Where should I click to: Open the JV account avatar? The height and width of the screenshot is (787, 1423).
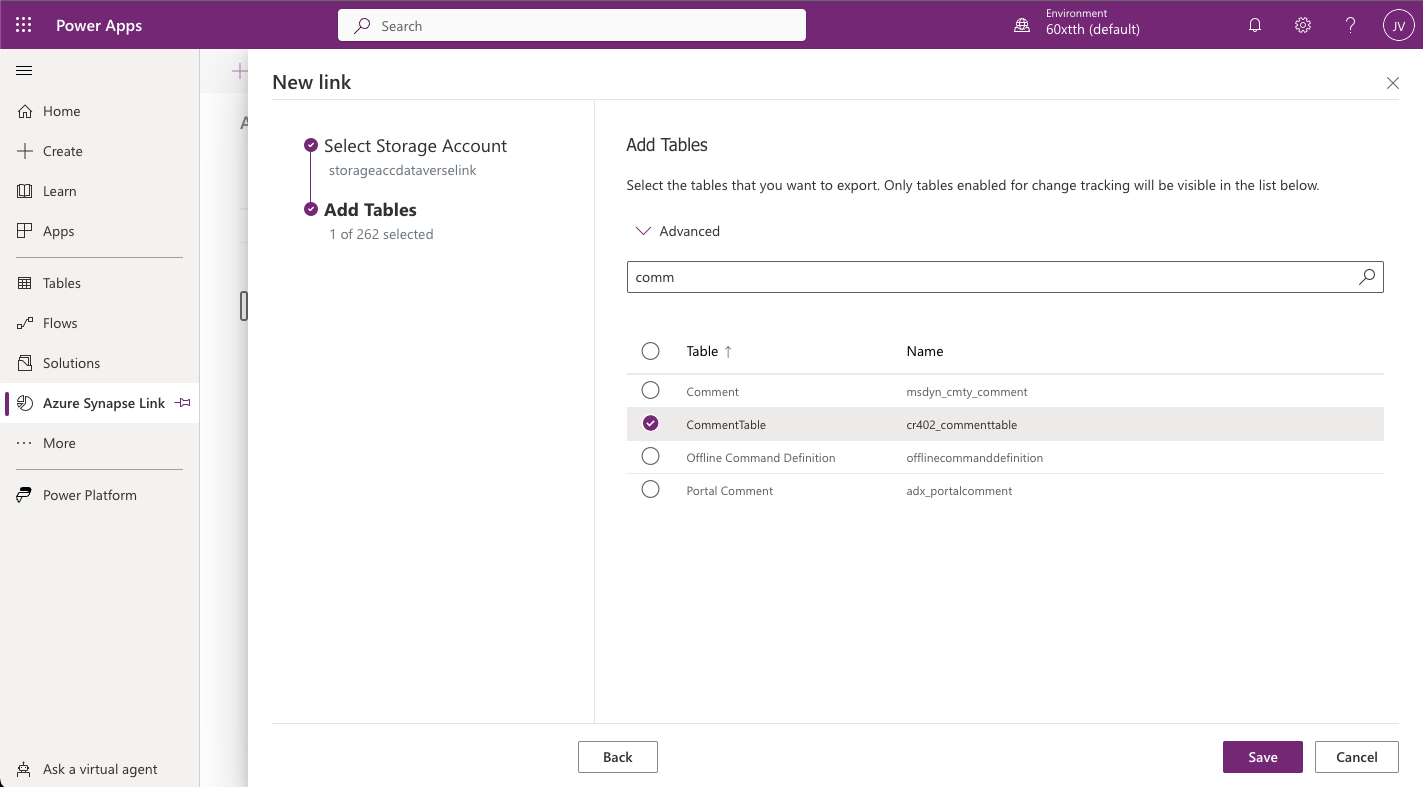1398,26
